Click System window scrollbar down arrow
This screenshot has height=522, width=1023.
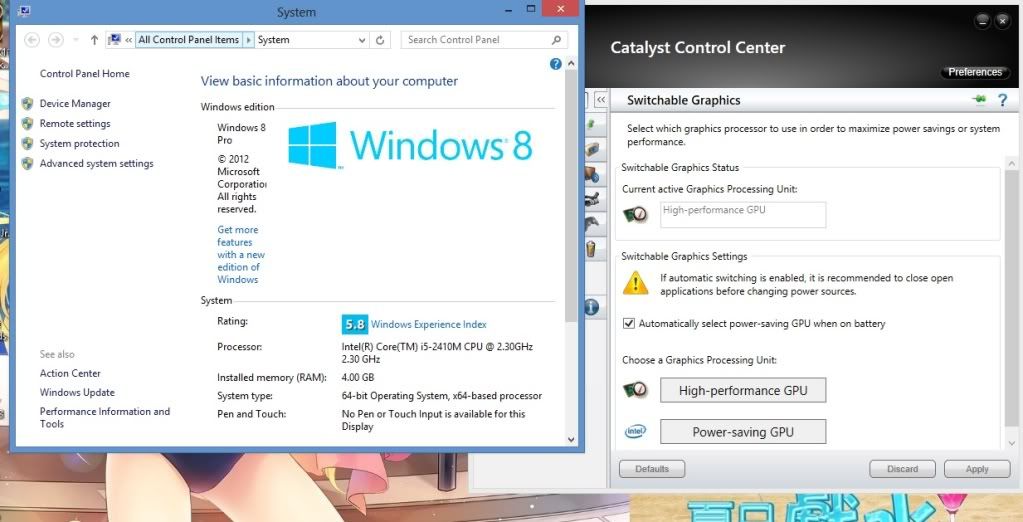(x=572, y=440)
